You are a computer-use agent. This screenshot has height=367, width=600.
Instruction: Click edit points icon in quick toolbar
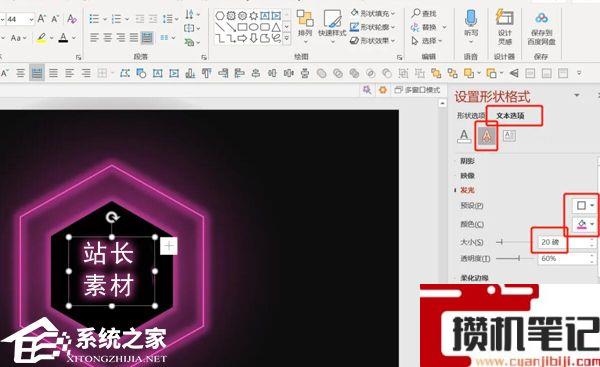(x=125, y=73)
